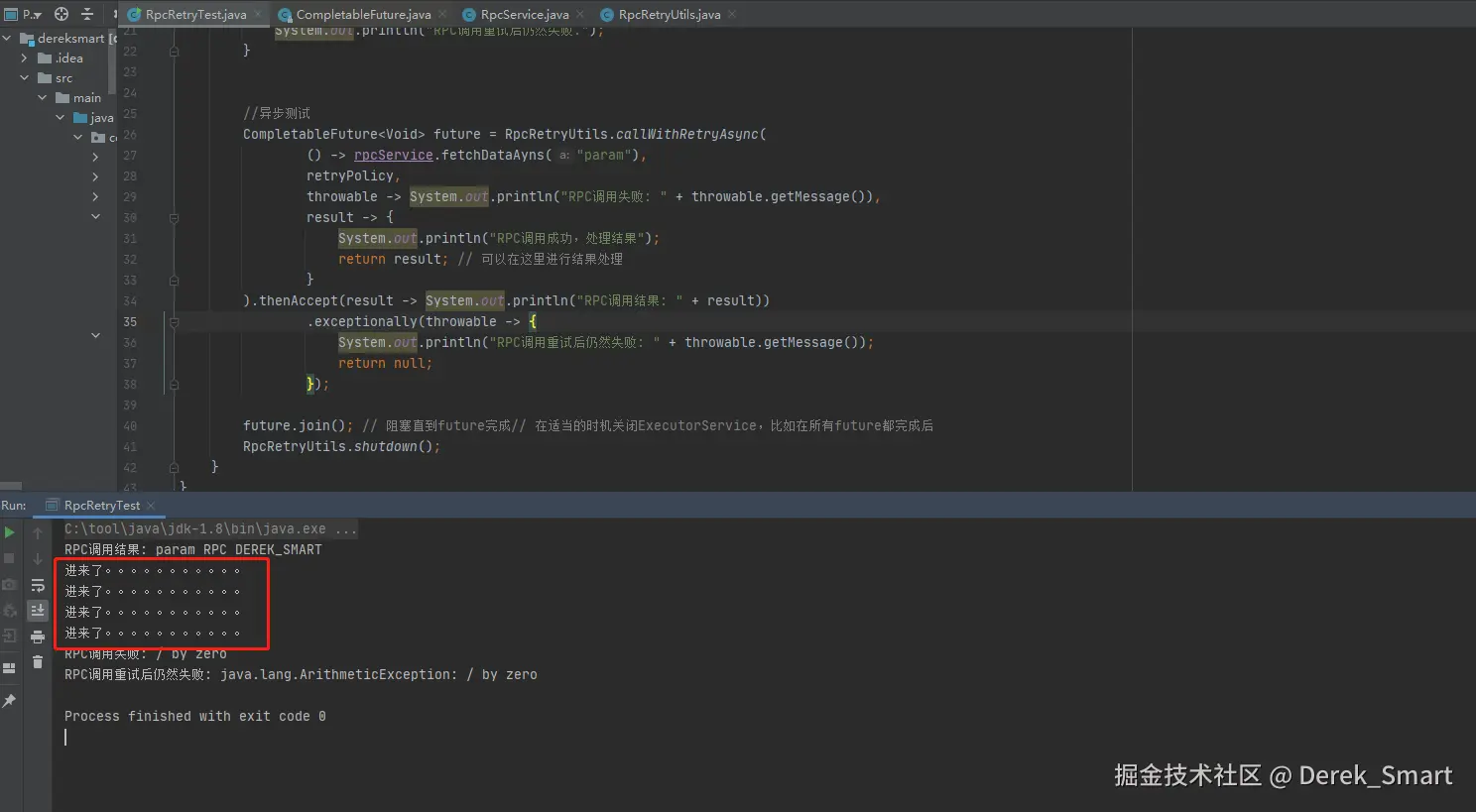The height and width of the screenshot is (812, 1476).
Task: Click the src folder icon in project tree
Action: pos(45,78)
